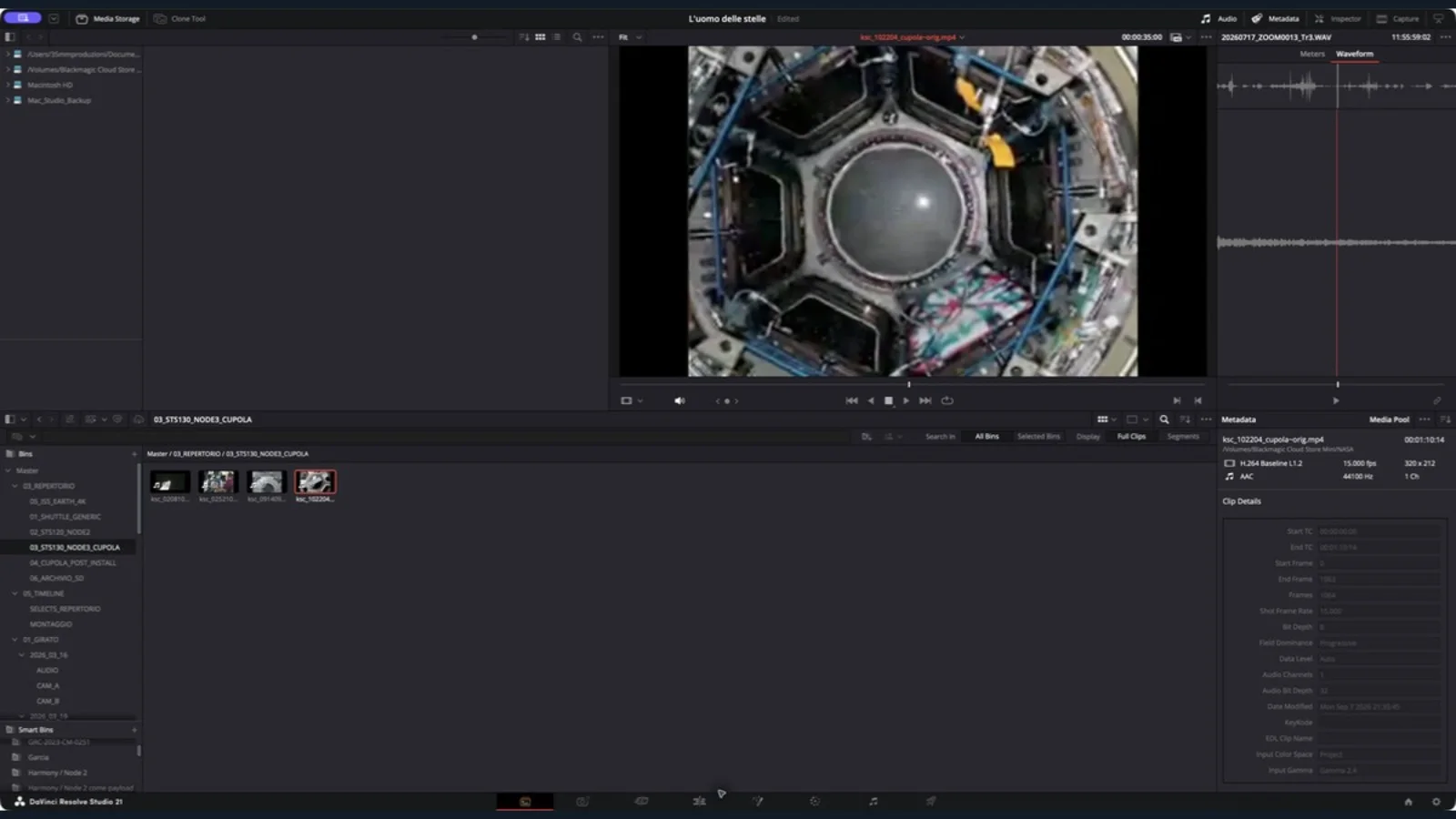Switch to the Deliver page rocket icon
Image resolution: width=1456 pixels, height=819 pixels.
pos(931,802)
